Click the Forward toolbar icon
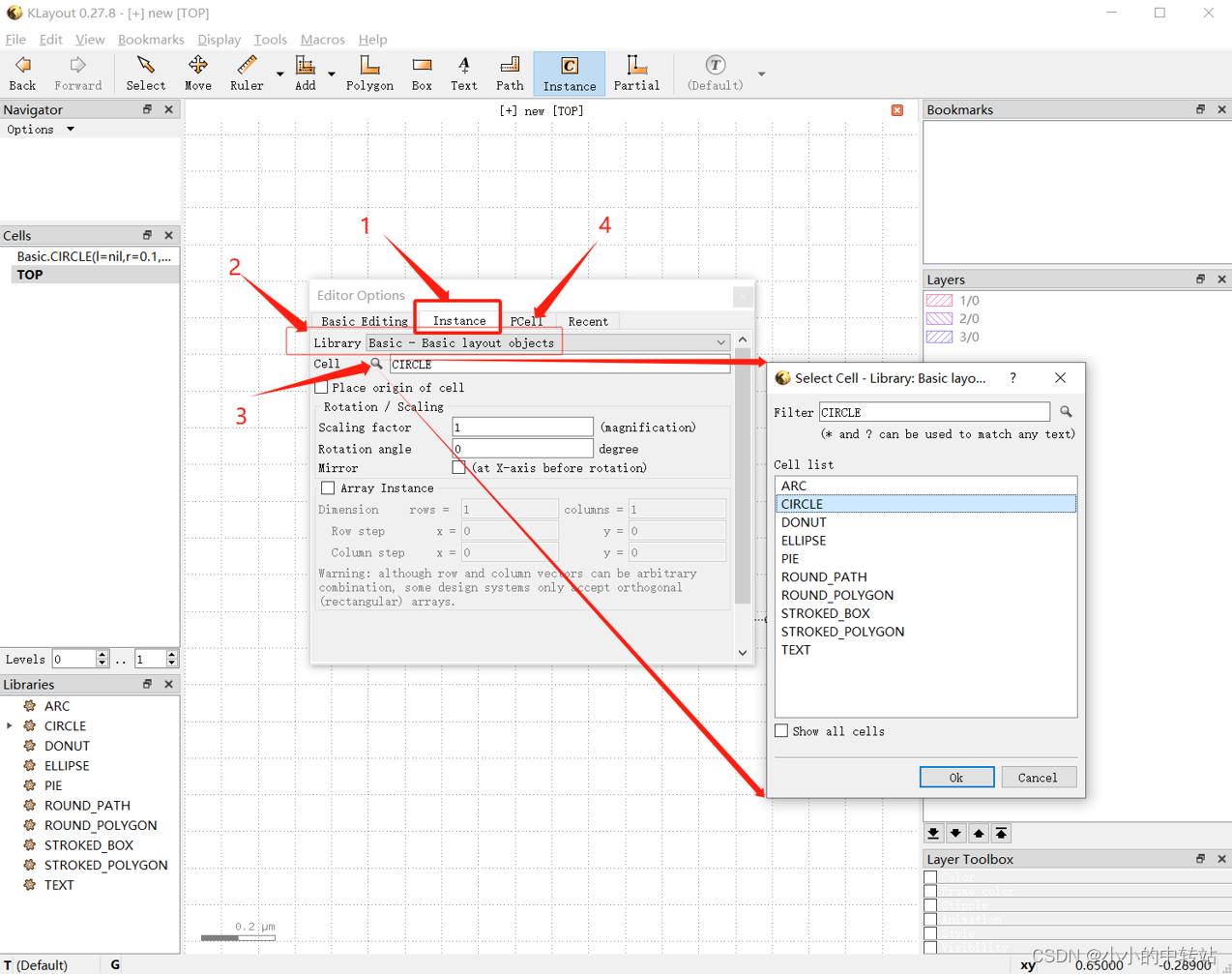This screenshot has height=974, width=1232. [78, 74]
